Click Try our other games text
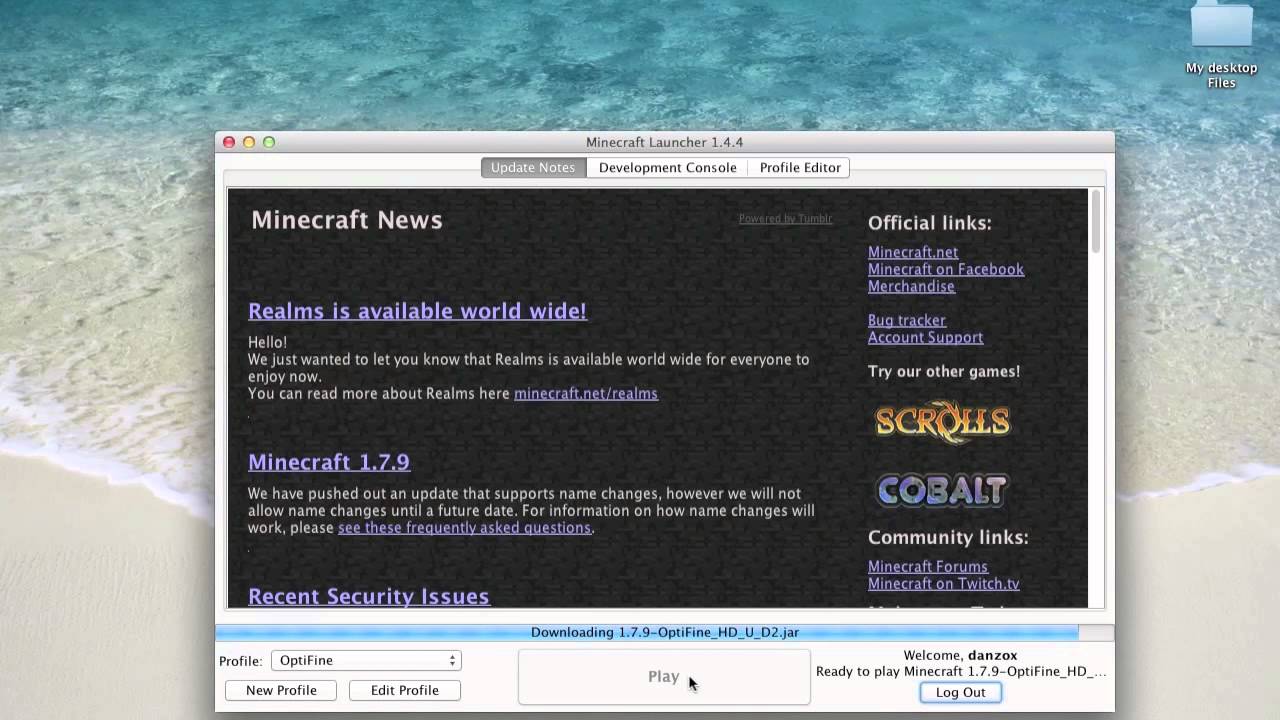 944,371
